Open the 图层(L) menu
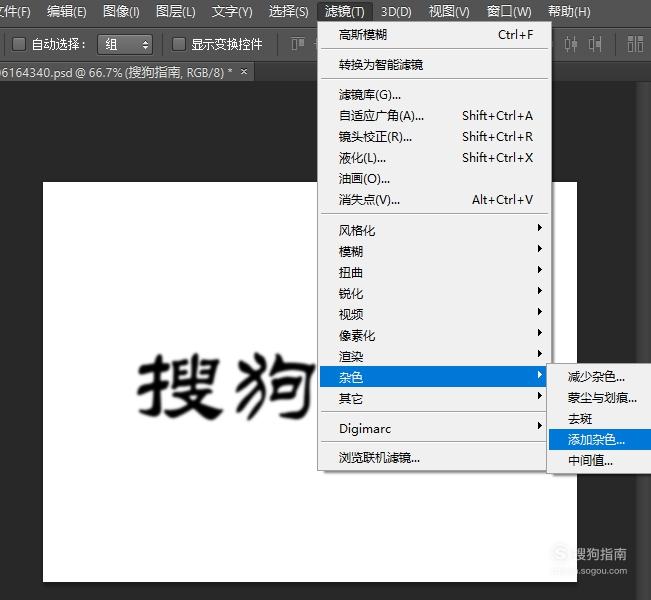 tap(176, 11)
